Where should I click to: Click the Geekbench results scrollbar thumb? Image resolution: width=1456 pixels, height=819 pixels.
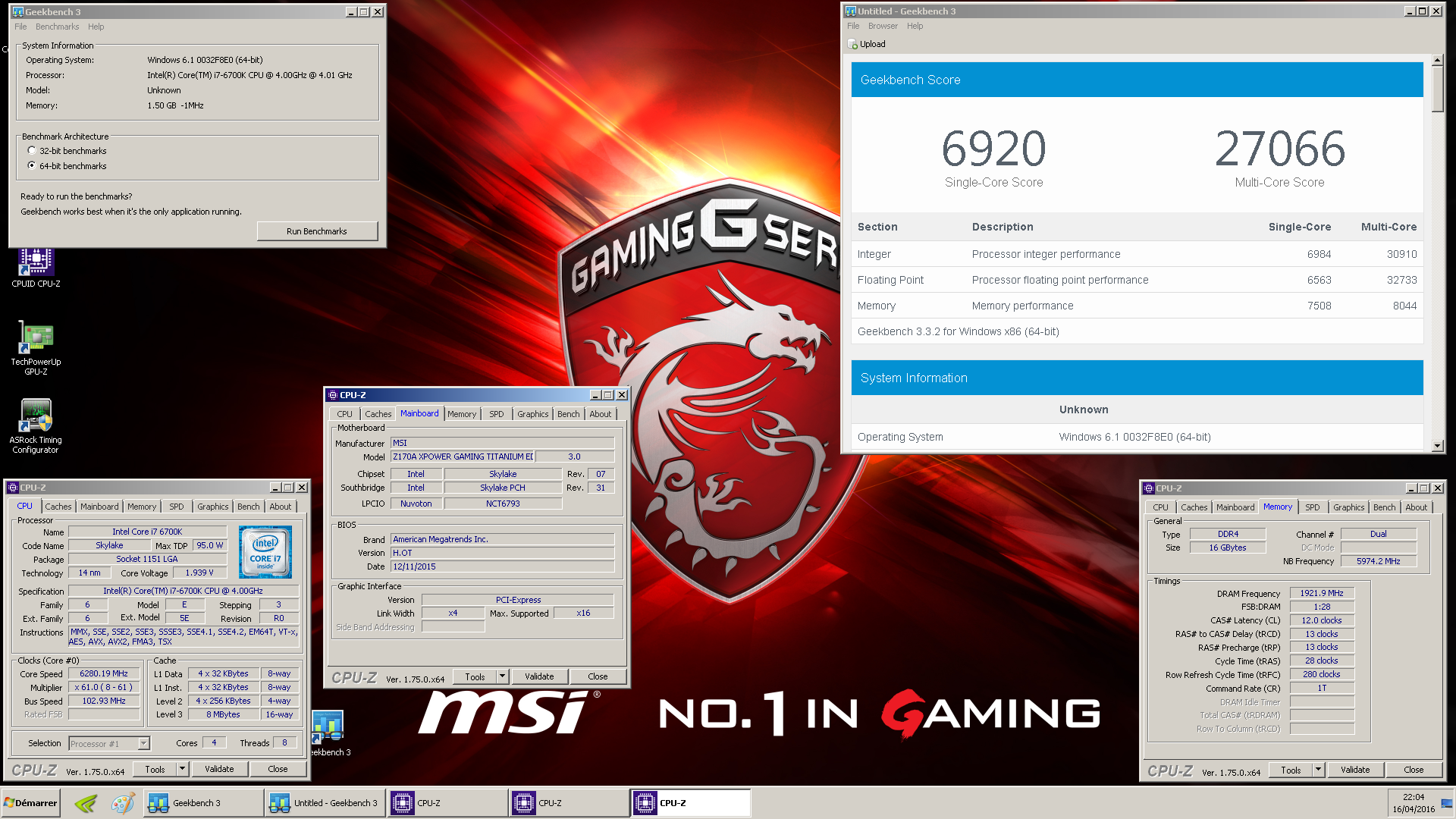click(x=1438, y=89)
